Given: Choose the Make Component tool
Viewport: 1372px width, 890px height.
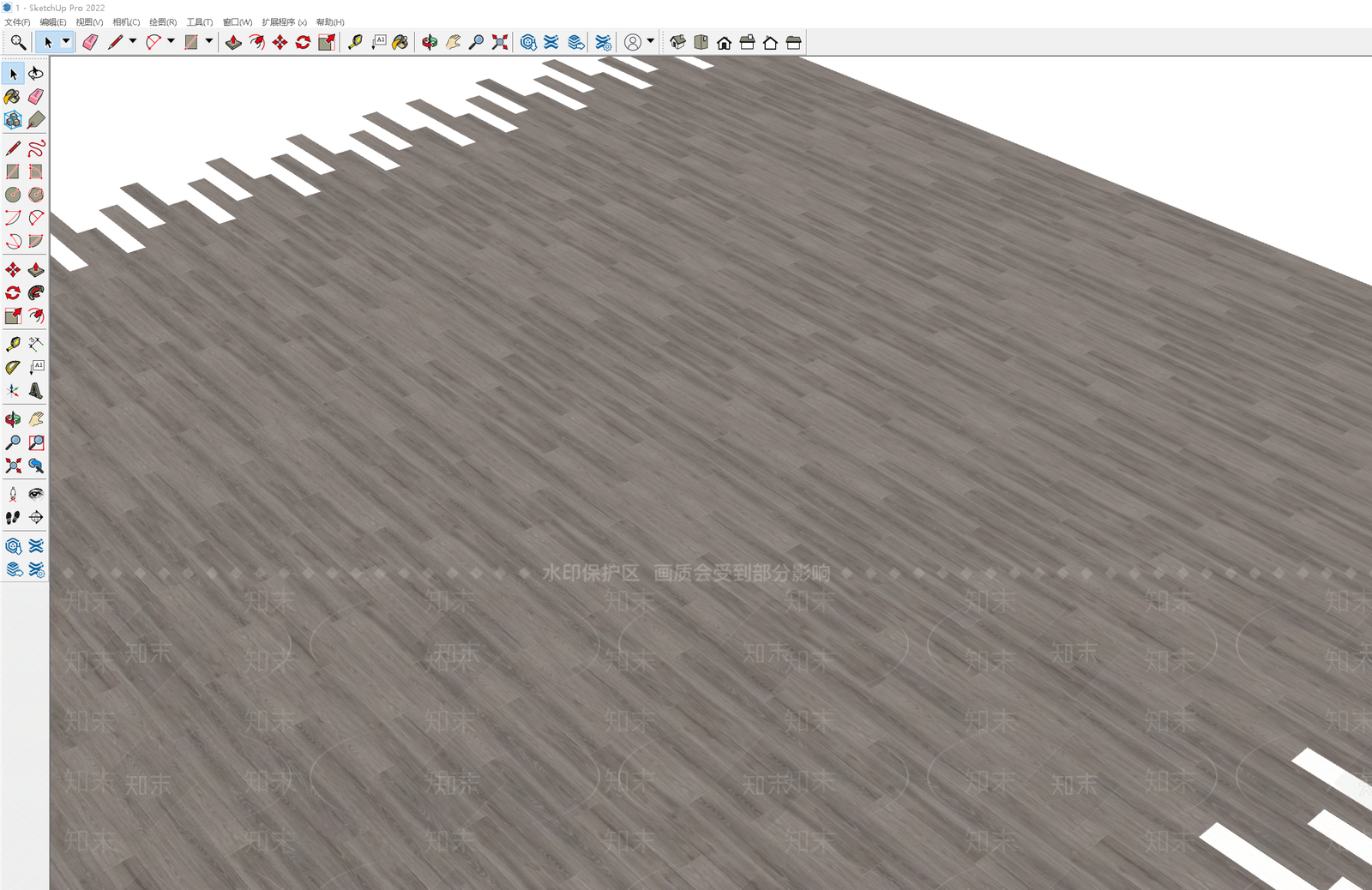Looking at the screenshot, I should click(13, 120).
